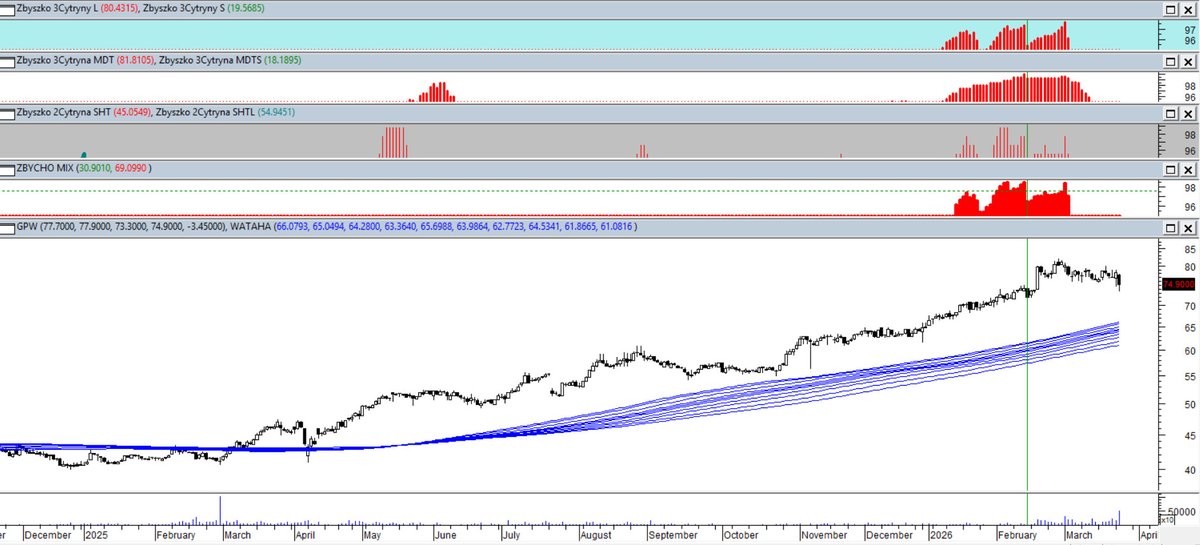
Task: Click the 55 level on price scale
Action: pyautogui.click(x=1190, y=377)
